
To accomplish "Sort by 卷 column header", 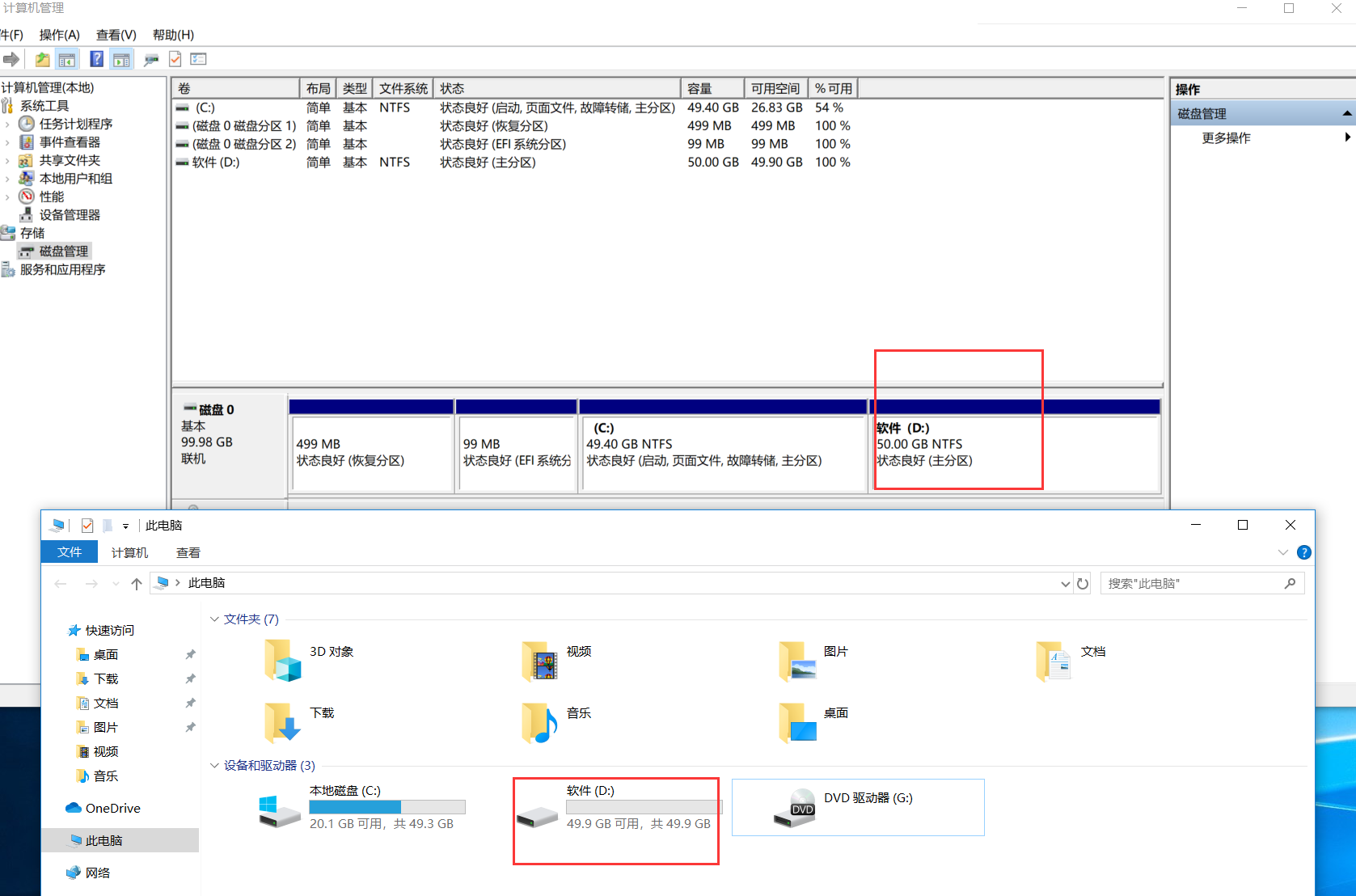I will tap(235, 88).
